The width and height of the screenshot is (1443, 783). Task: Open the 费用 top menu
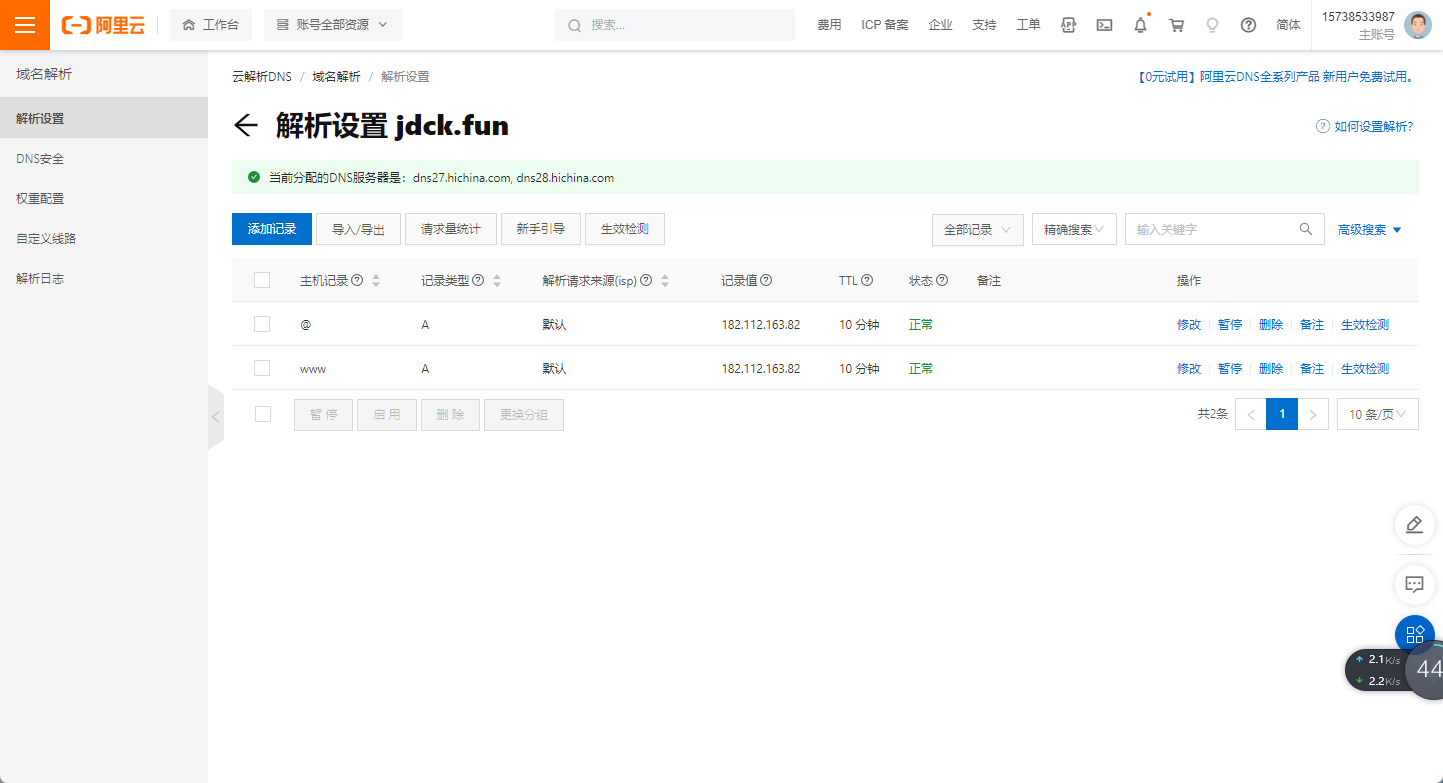(829, 25)
